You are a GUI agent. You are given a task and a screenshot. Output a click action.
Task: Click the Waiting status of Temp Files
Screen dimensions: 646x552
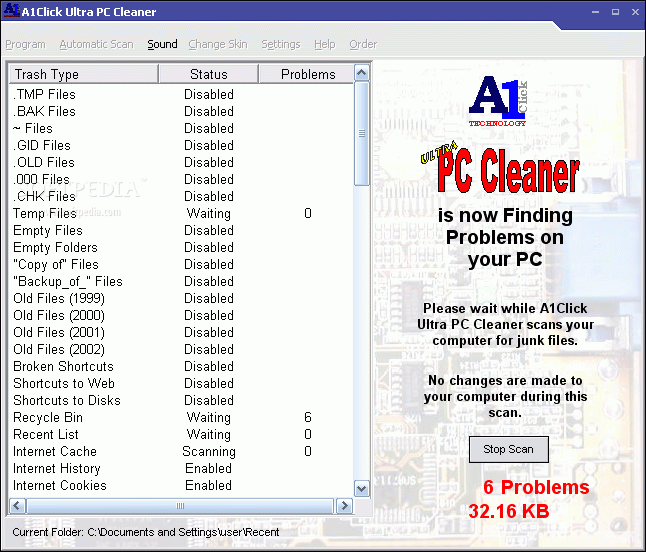pyautogui.click(x=208, y=213)
